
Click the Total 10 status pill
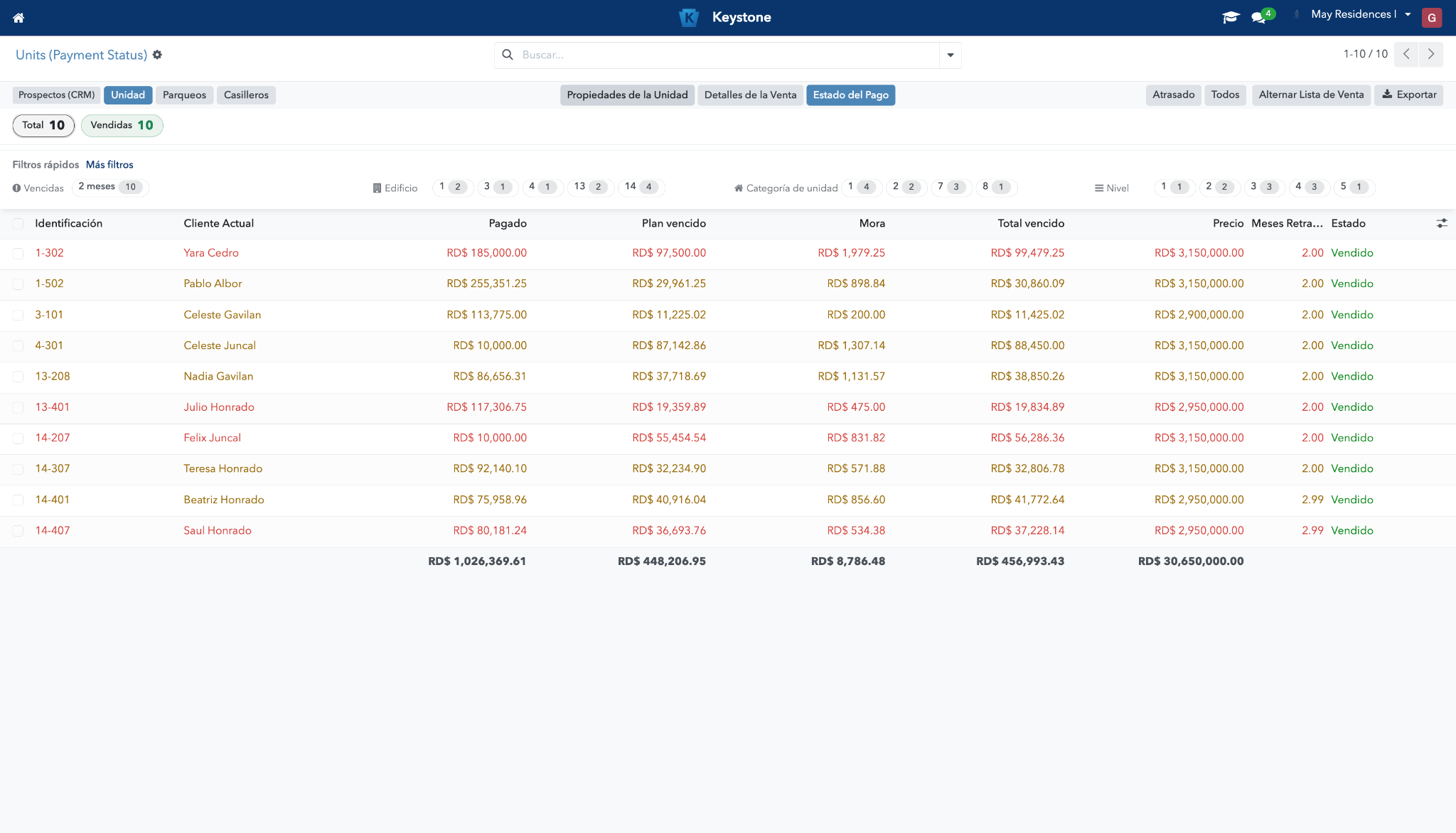43,126
